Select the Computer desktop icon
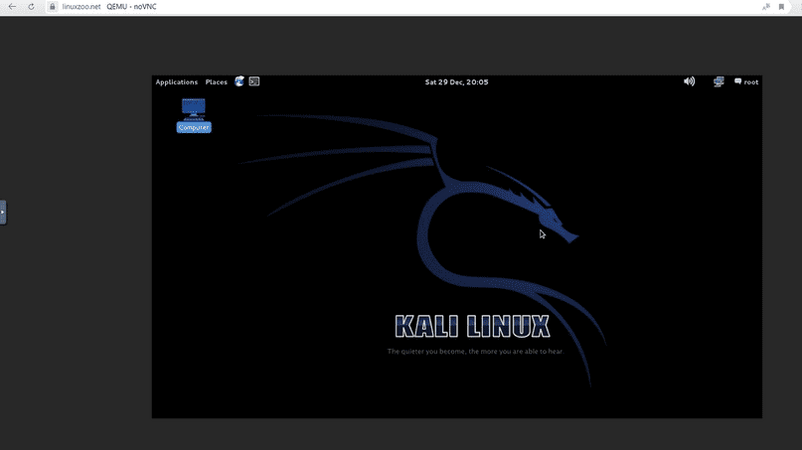The height and width of the screenshot is (450, 802). click(194, 116)
